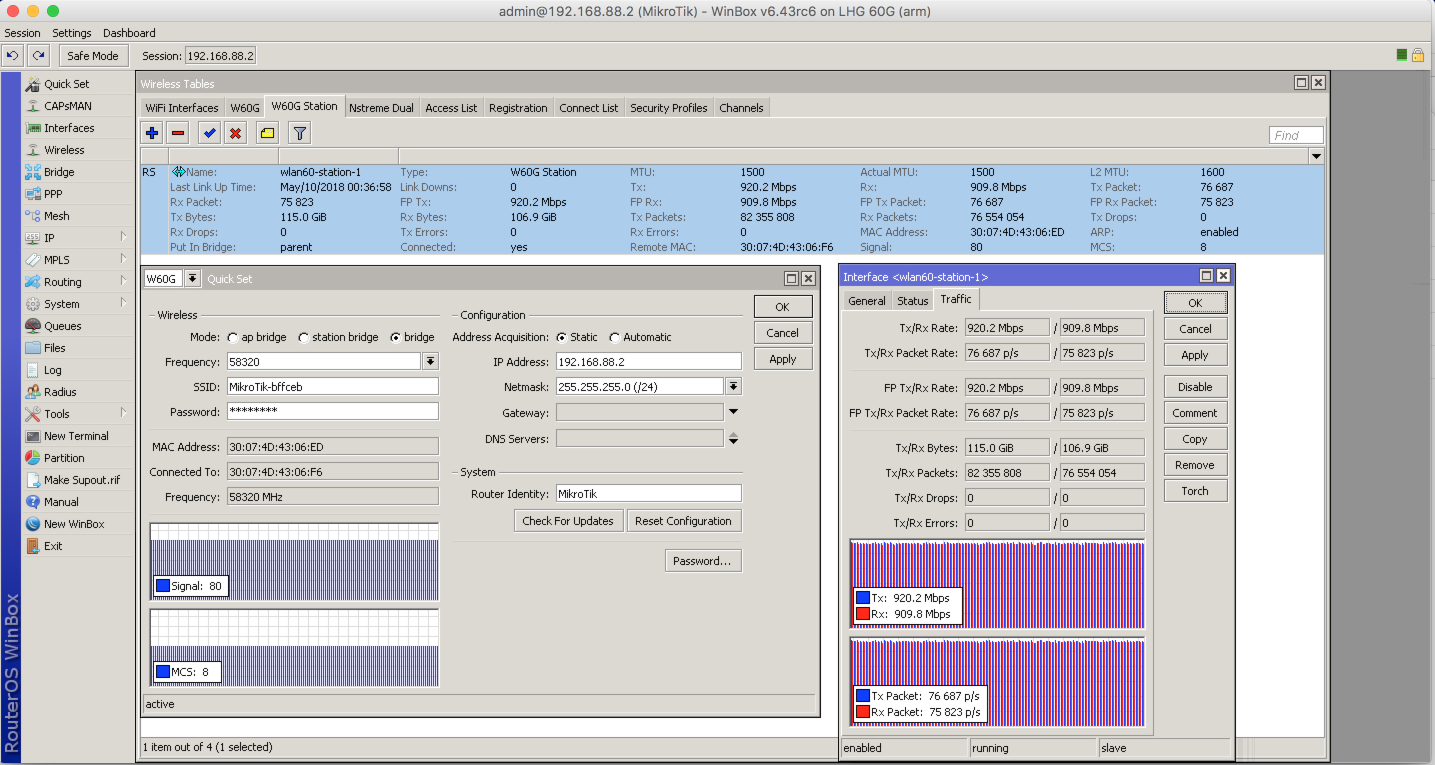Choose Automatic address acquisition
Viewport: 1435px width, 765px height.
point(615,338)
